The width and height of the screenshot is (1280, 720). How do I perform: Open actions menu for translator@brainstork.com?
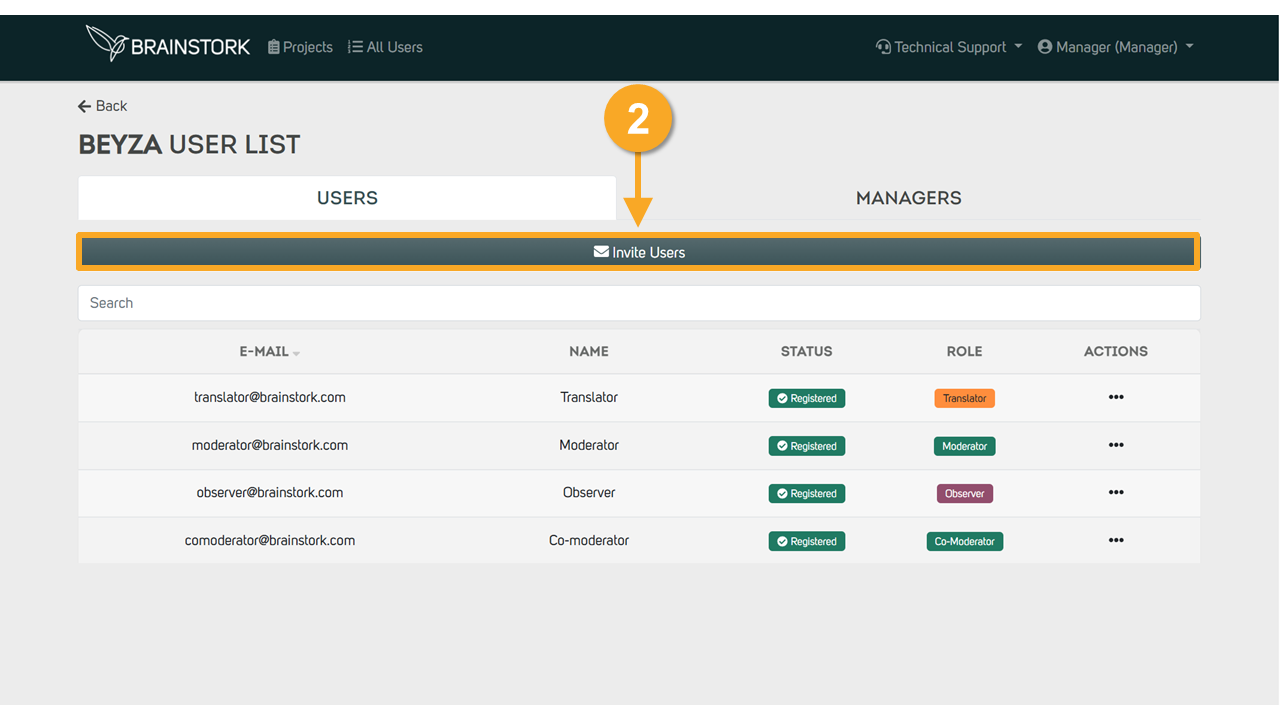tap(1116, 397)
